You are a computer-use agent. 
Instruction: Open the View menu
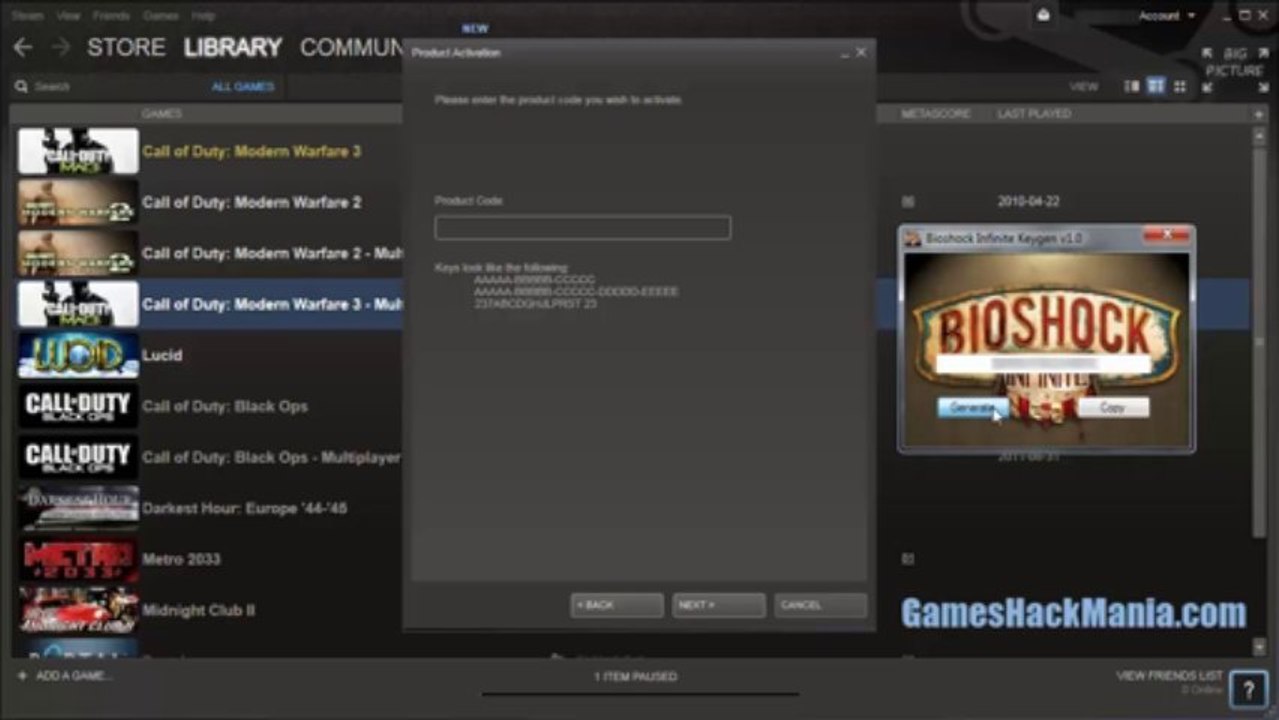(68, 16)
